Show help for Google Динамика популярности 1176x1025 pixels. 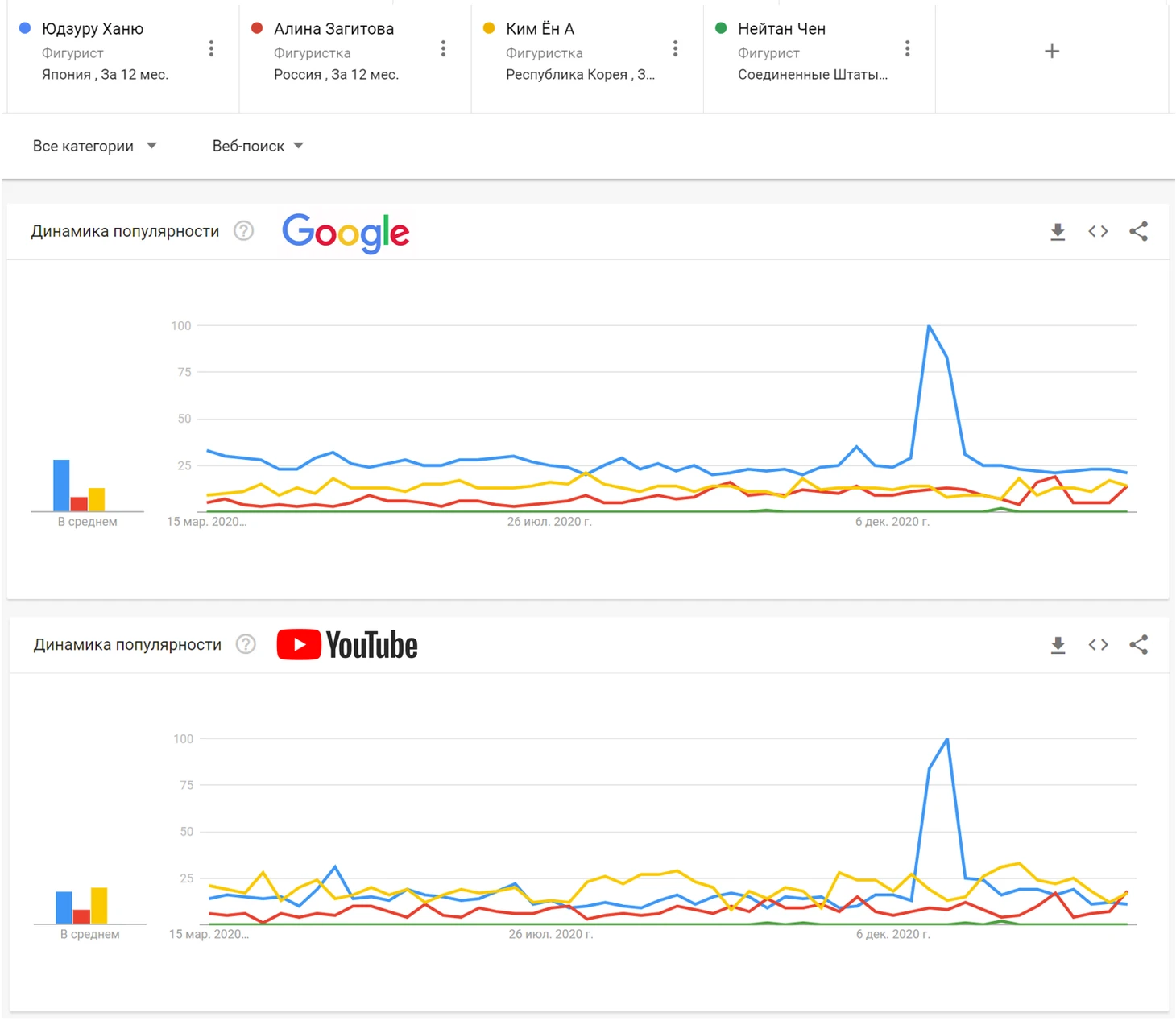[243, 232]
